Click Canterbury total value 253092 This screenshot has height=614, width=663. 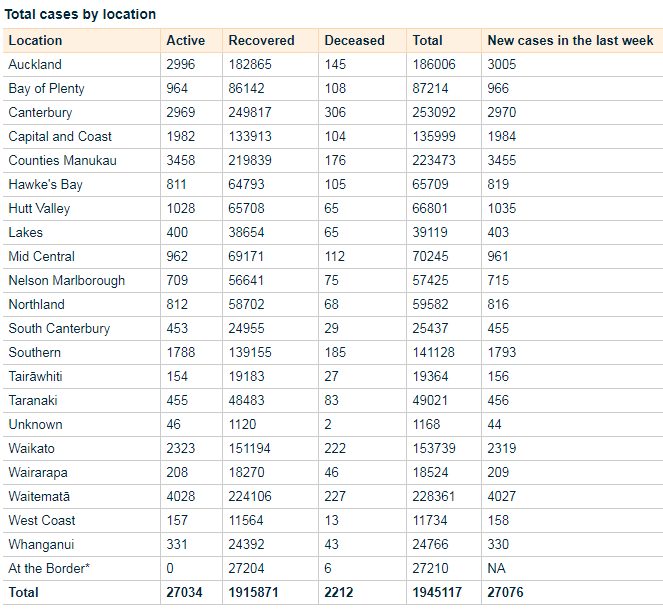click(434, 112)
